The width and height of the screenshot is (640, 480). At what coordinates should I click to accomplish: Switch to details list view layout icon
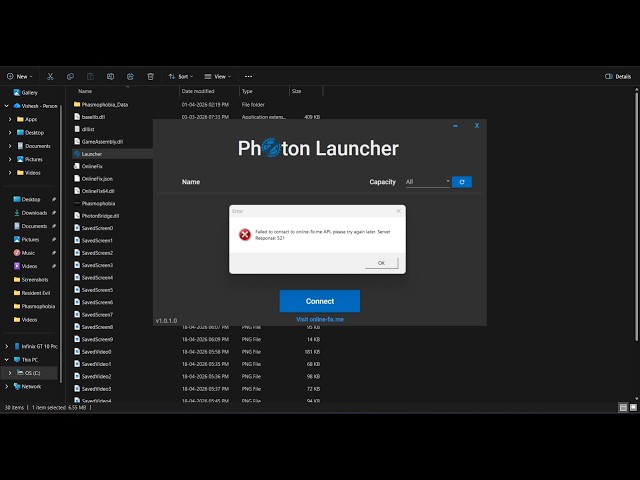[623, 407]
